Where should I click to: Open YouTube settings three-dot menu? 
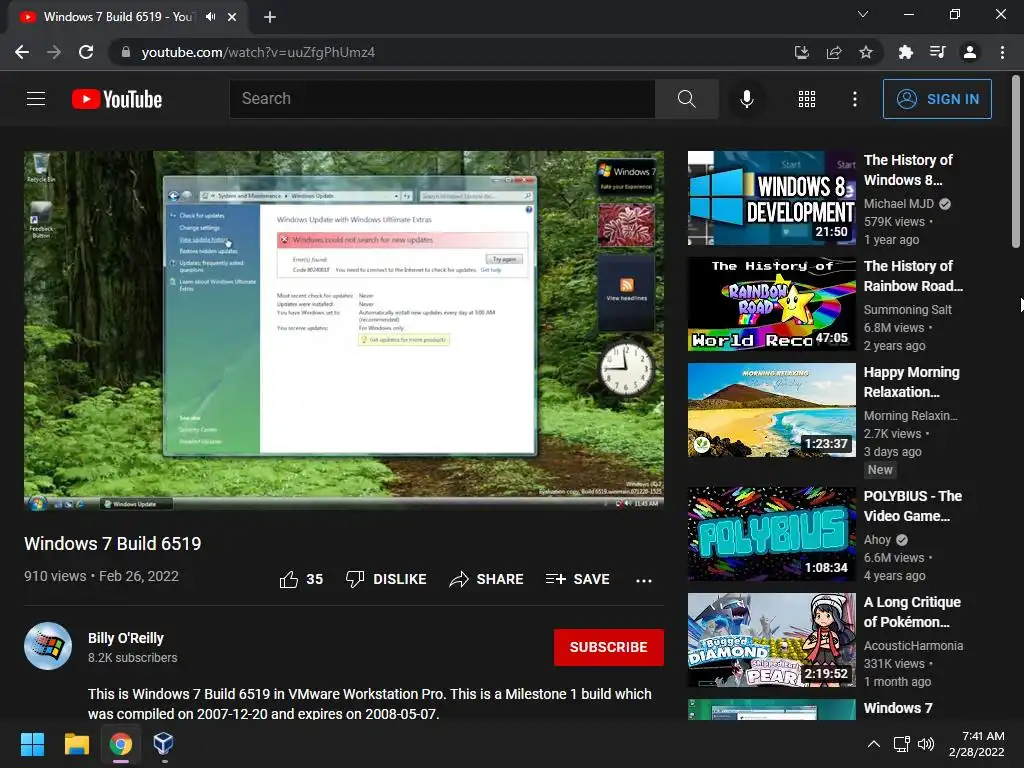[854, 99]
